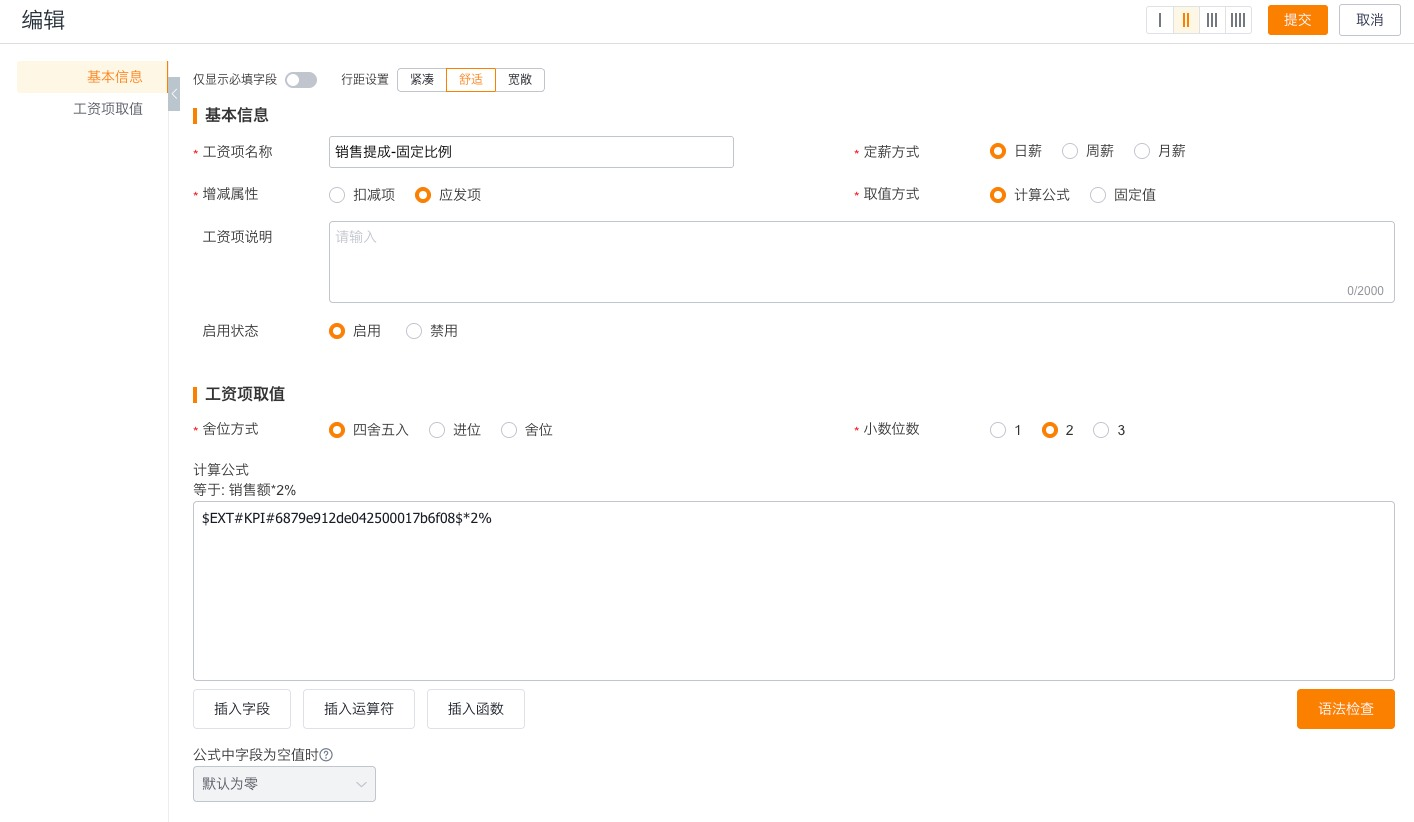Cancel editing via 取消 button
This screenshot has height=822, width=1414.
(x=1370, y=20)
